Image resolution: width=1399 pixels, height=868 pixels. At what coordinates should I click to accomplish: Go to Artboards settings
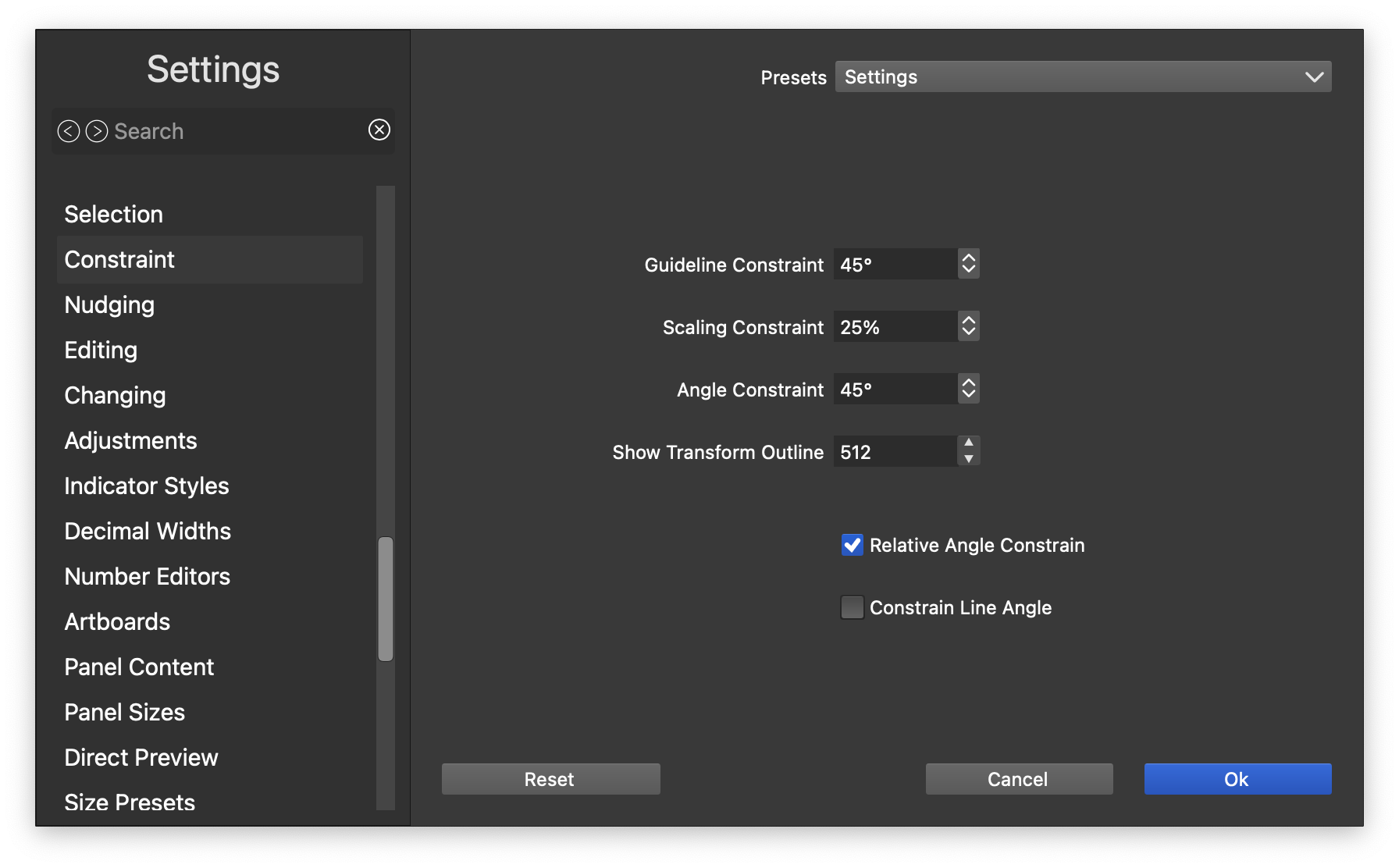point(117,621)
